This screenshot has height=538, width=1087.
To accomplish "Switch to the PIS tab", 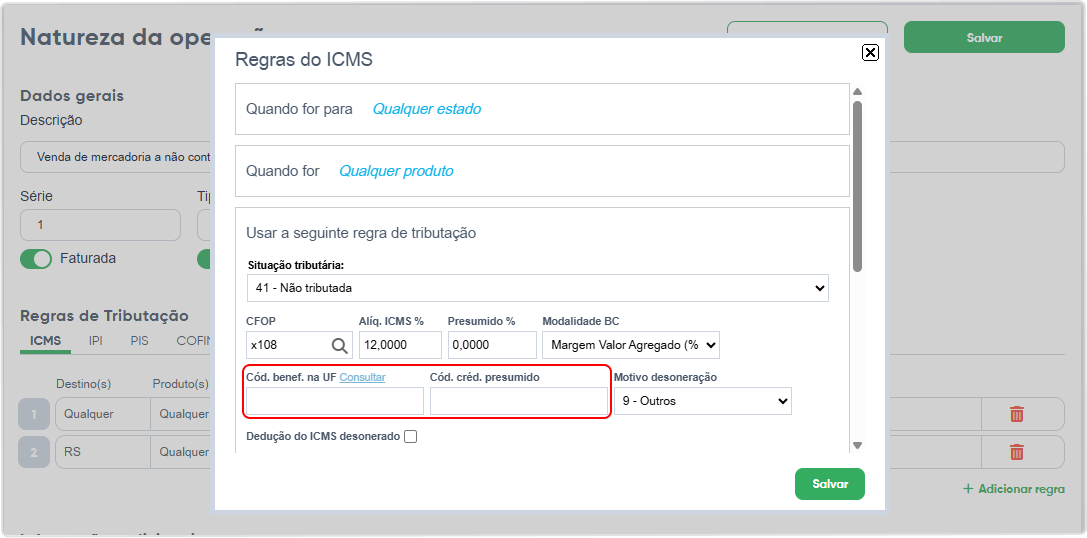I will pyautogui.click(x=139, y=341).
